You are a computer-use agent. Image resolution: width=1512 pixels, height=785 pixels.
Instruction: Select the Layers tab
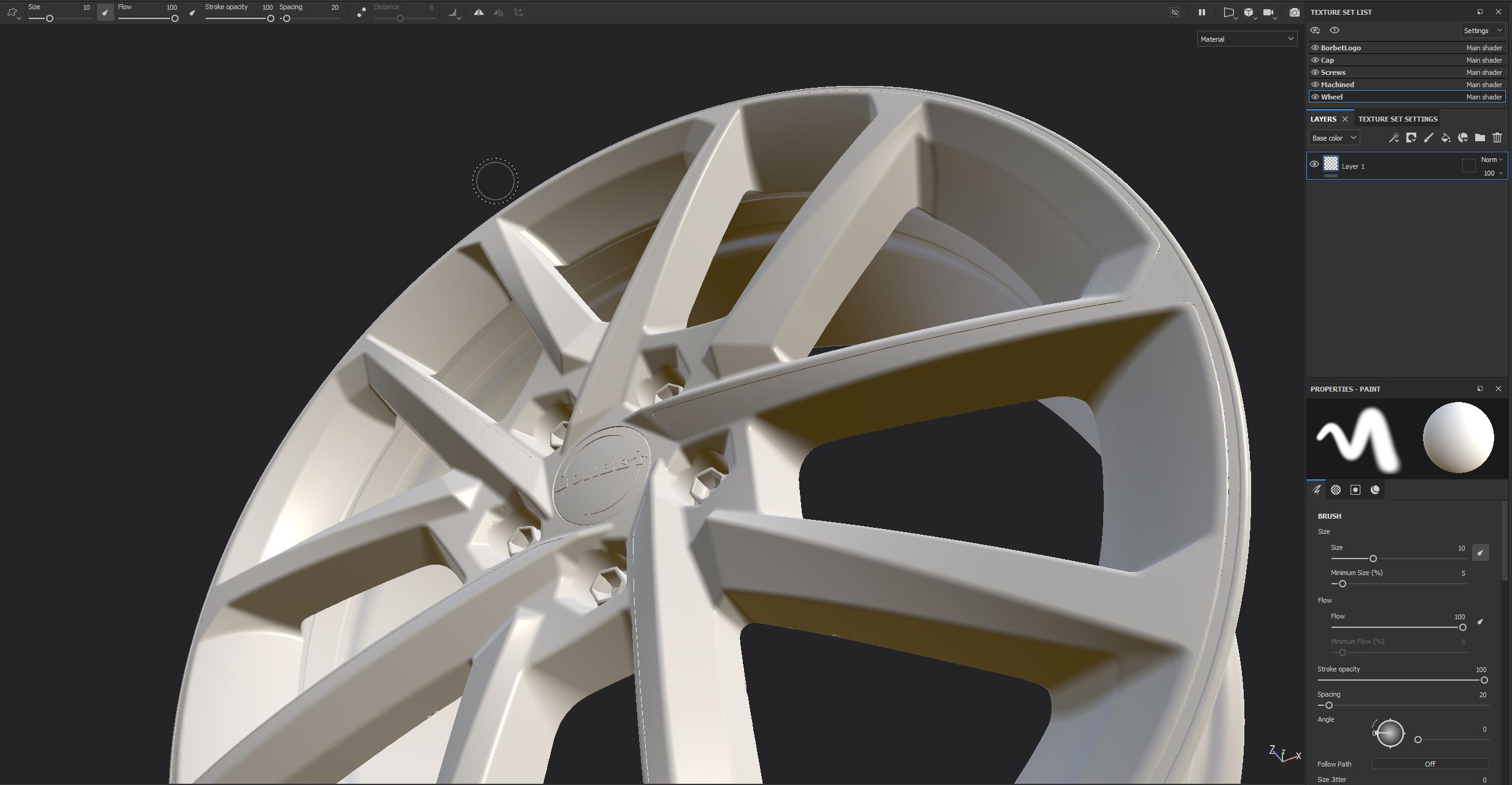tap(1323, 119)
